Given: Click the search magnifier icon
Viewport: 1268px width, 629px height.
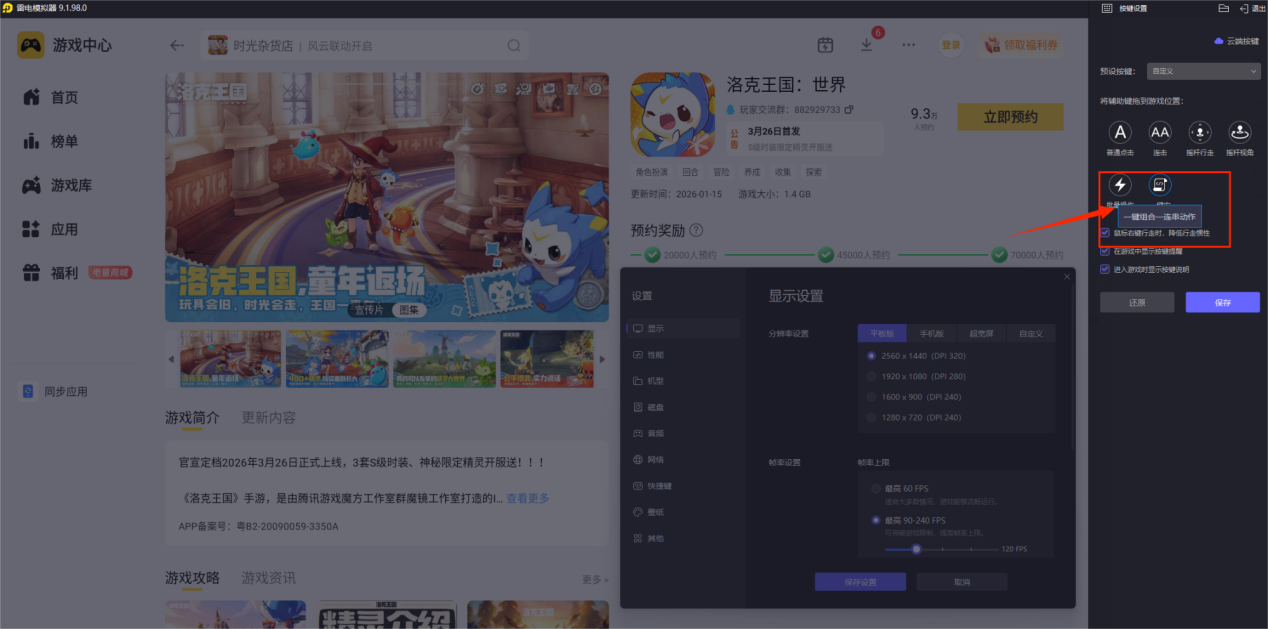Looking at the screenshot, I should (x=514, y=45).
